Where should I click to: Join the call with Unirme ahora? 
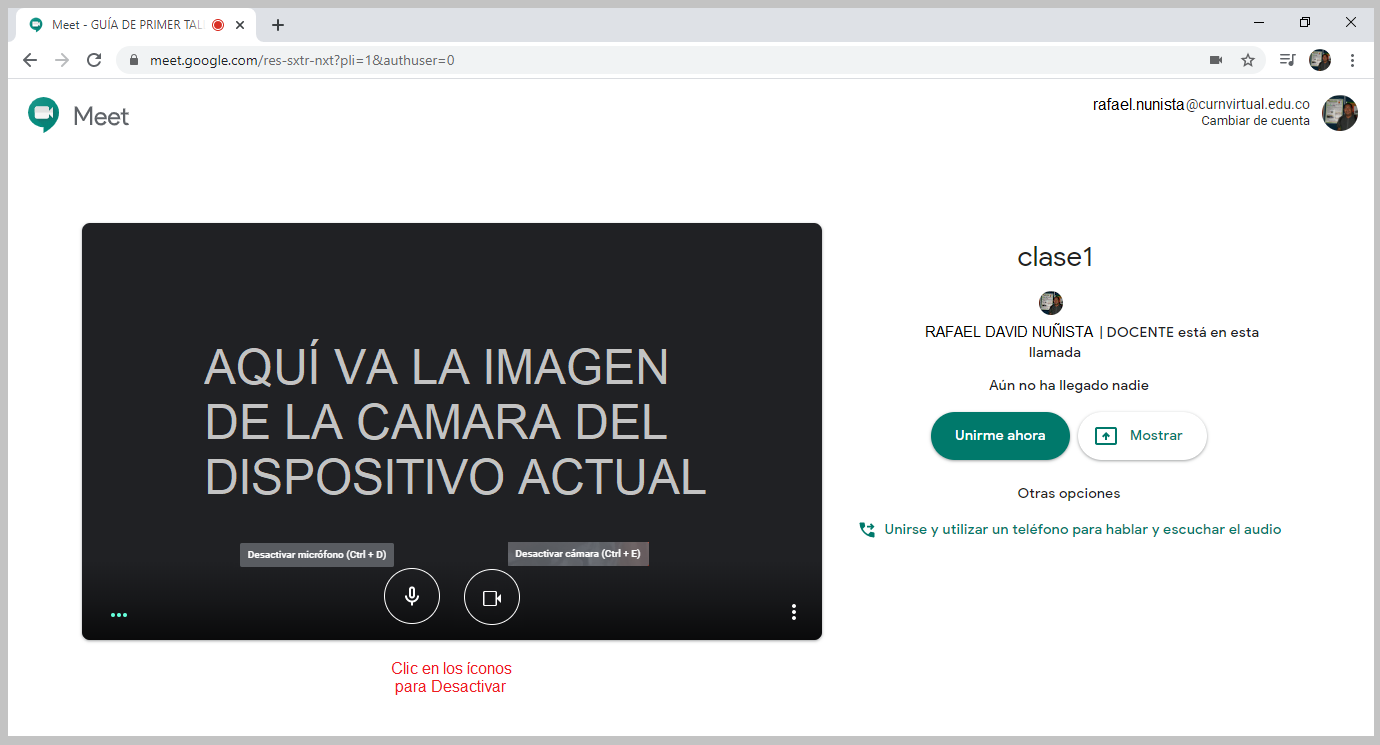(x=1000, y=435)
